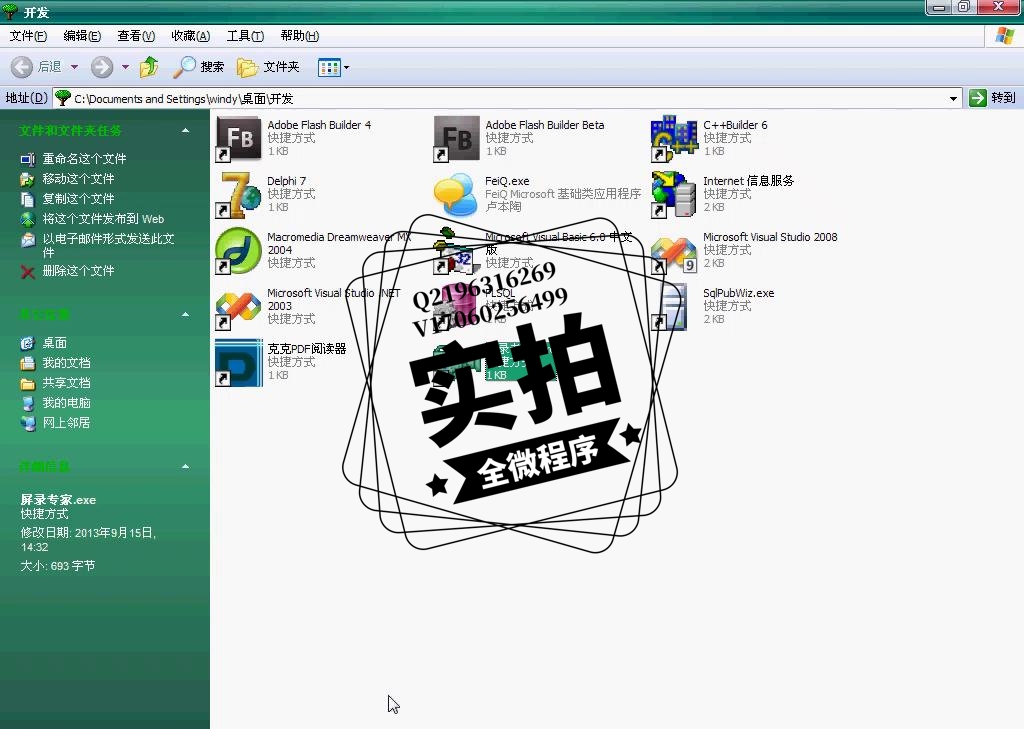Go back using the 后退 button

(37, 67)
